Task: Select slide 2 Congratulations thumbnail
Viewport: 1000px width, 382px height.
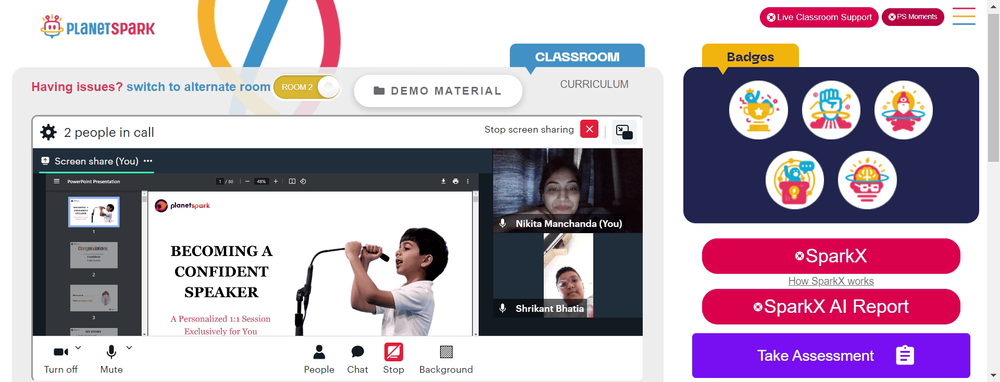Action: coord(94,254)
